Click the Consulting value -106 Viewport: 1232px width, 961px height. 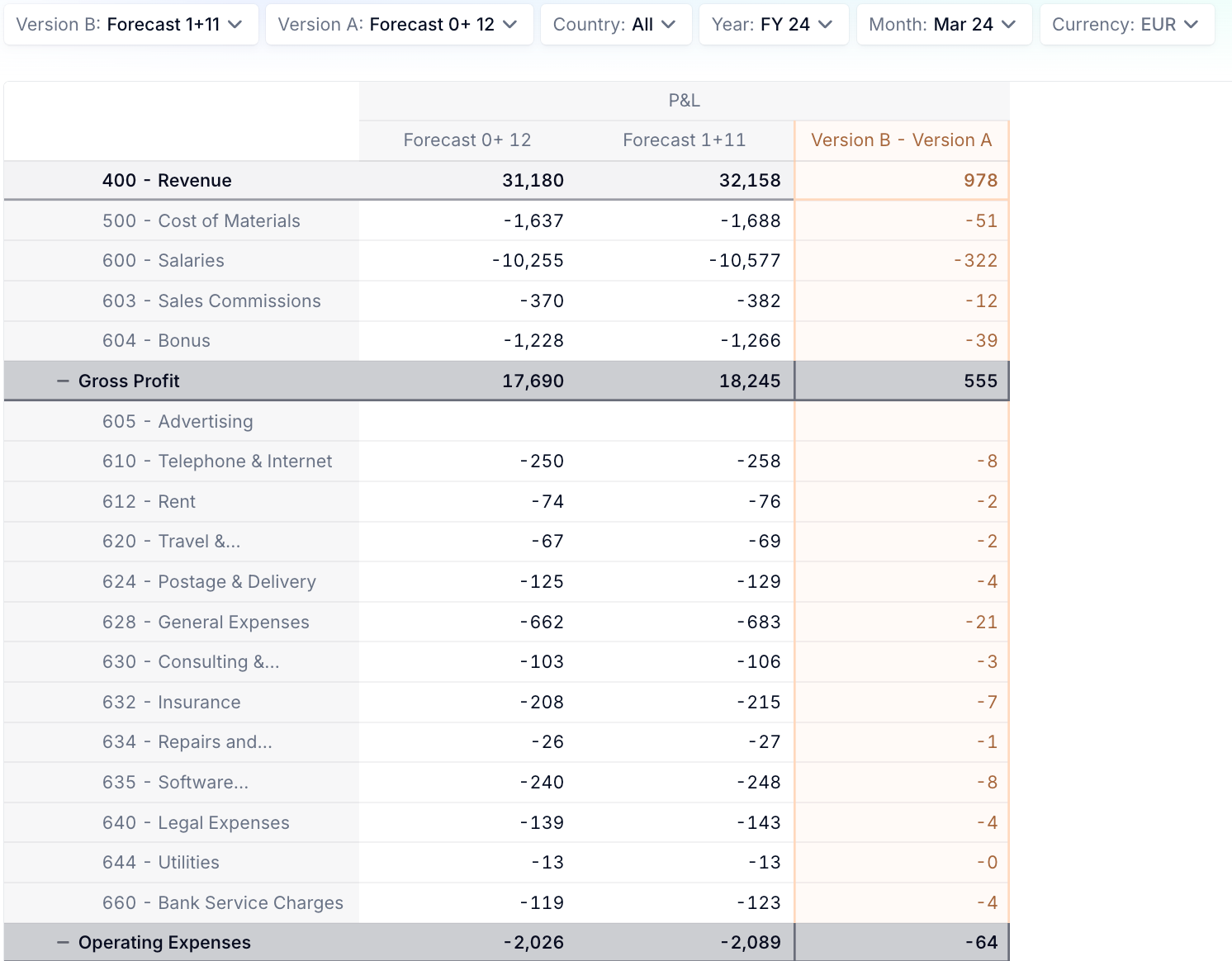point(759,662)
